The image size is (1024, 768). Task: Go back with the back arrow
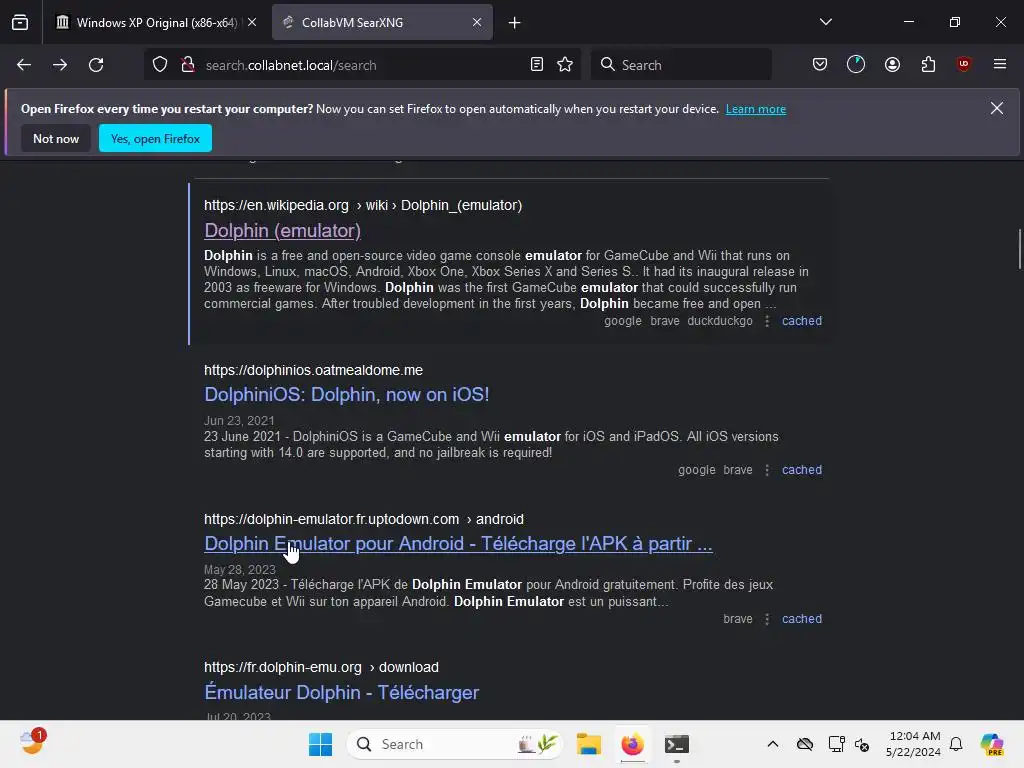[24, 65]
